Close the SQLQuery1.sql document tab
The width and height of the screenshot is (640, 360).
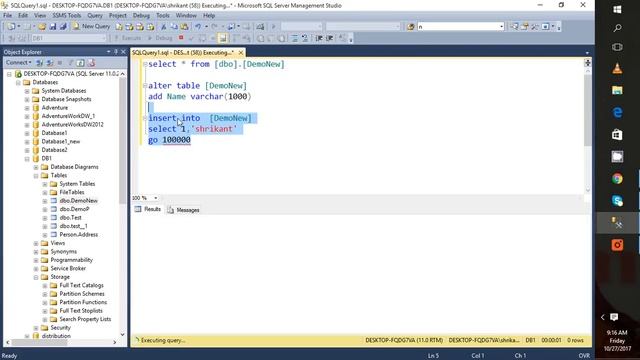click(241, 53)
